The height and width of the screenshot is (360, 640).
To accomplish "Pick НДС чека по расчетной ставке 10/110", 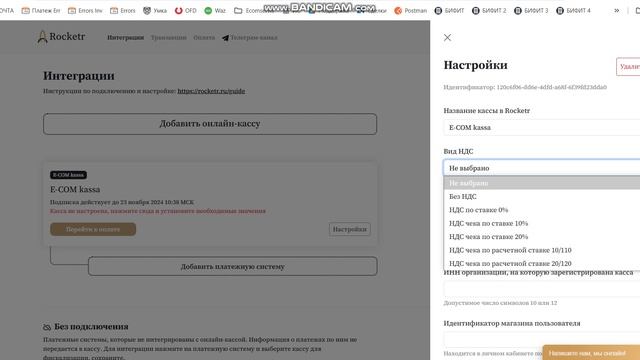I will (542, 250).
